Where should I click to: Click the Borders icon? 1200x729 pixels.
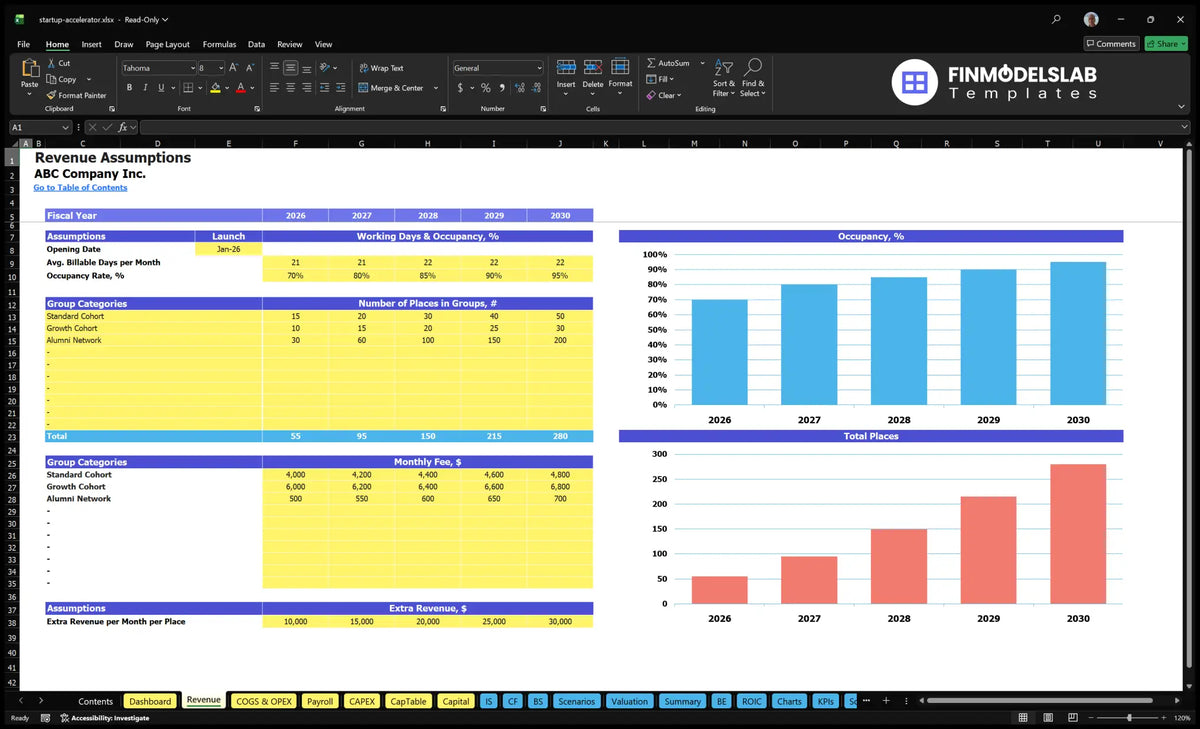[x=188, y=88]
